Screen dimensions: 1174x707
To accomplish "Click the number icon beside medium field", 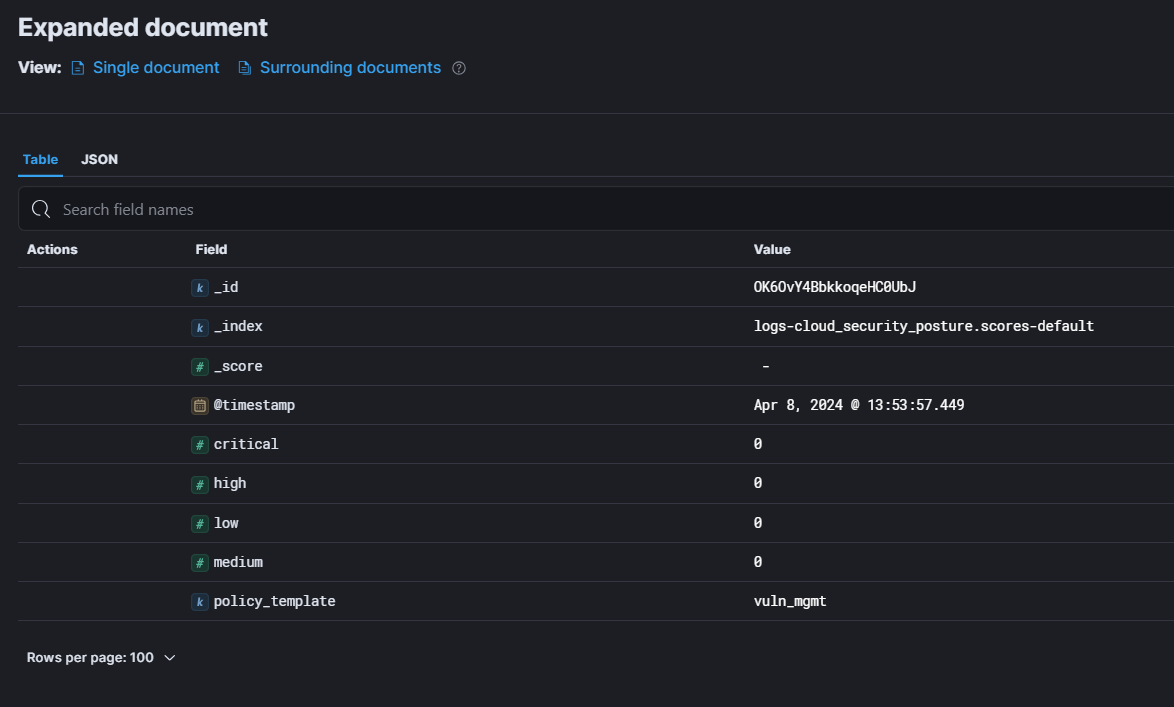I will tap(200, 563).
